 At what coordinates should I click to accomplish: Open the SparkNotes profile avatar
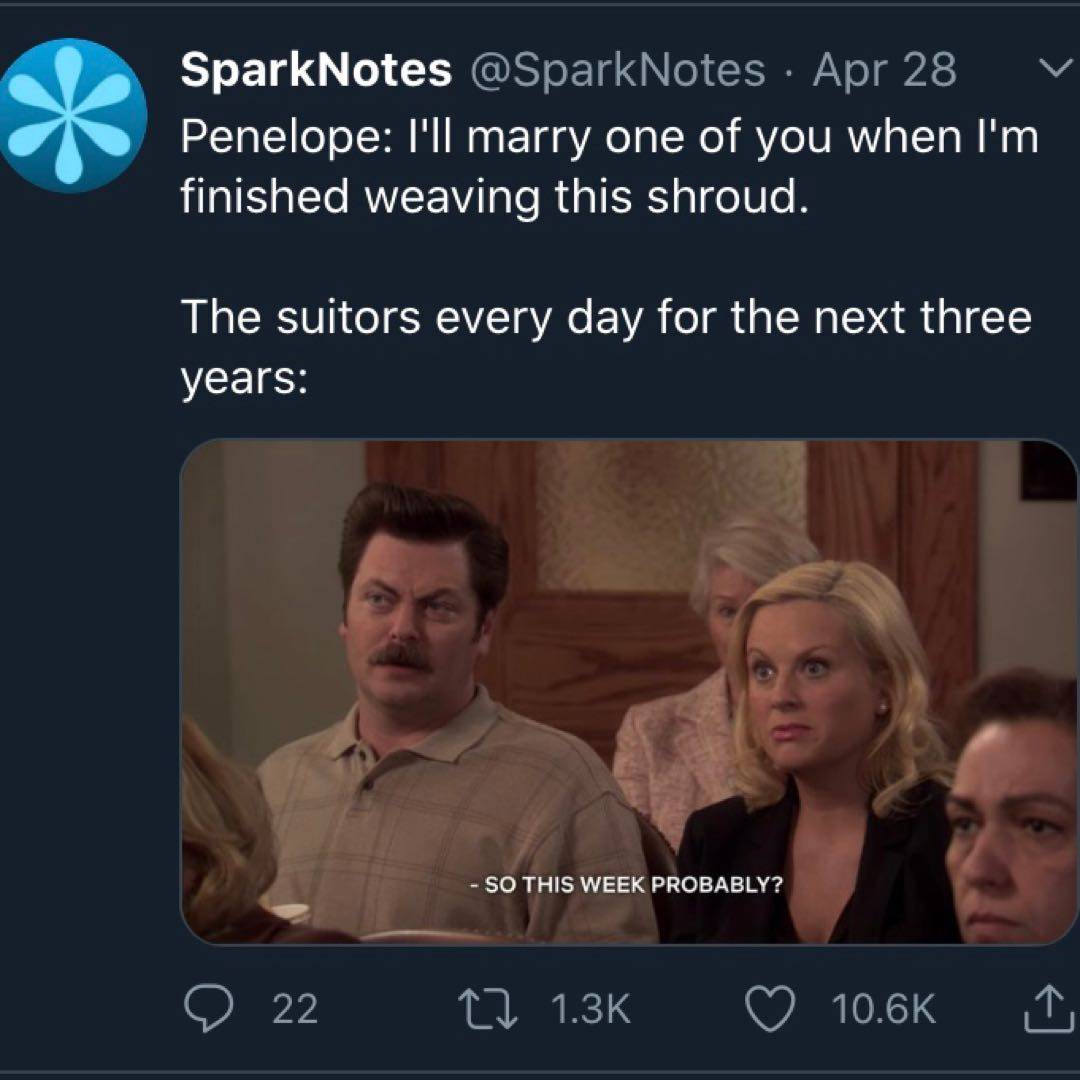[x=73, y=115]
